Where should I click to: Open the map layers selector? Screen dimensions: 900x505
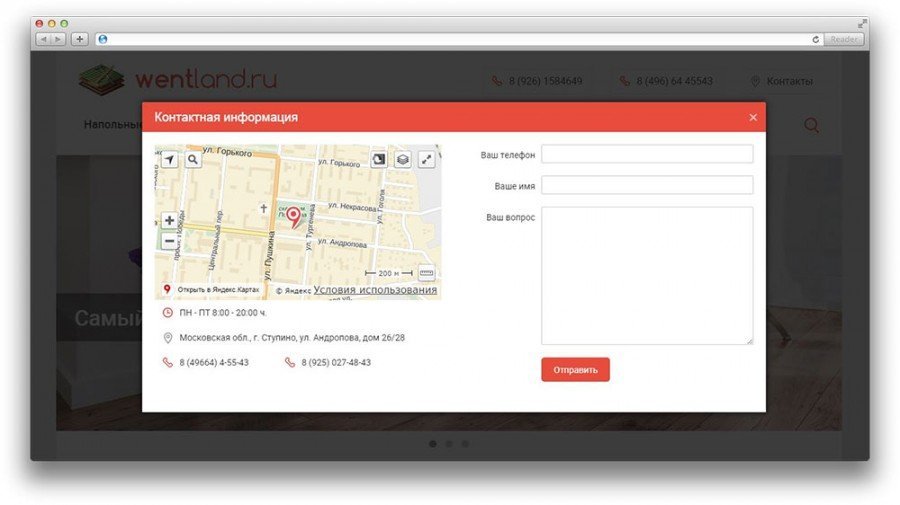[402, 159]
